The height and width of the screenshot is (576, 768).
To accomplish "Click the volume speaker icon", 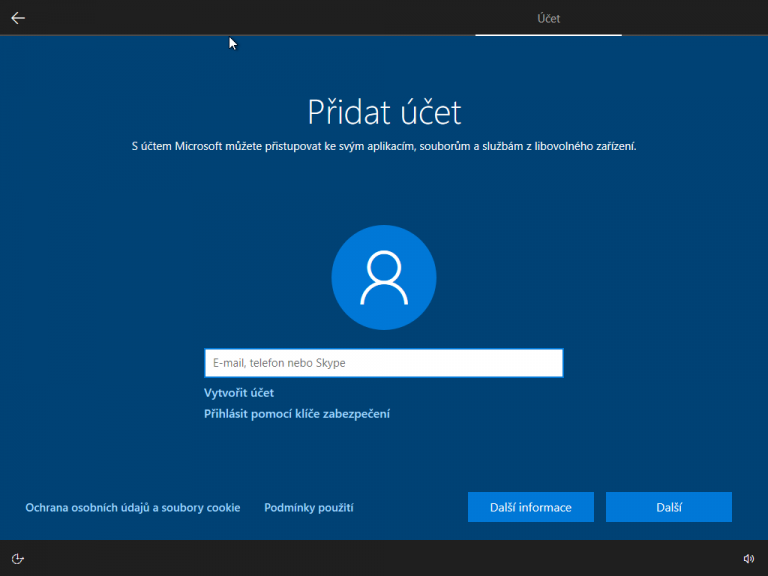I will pyautogui.click(x=749, y=558).
